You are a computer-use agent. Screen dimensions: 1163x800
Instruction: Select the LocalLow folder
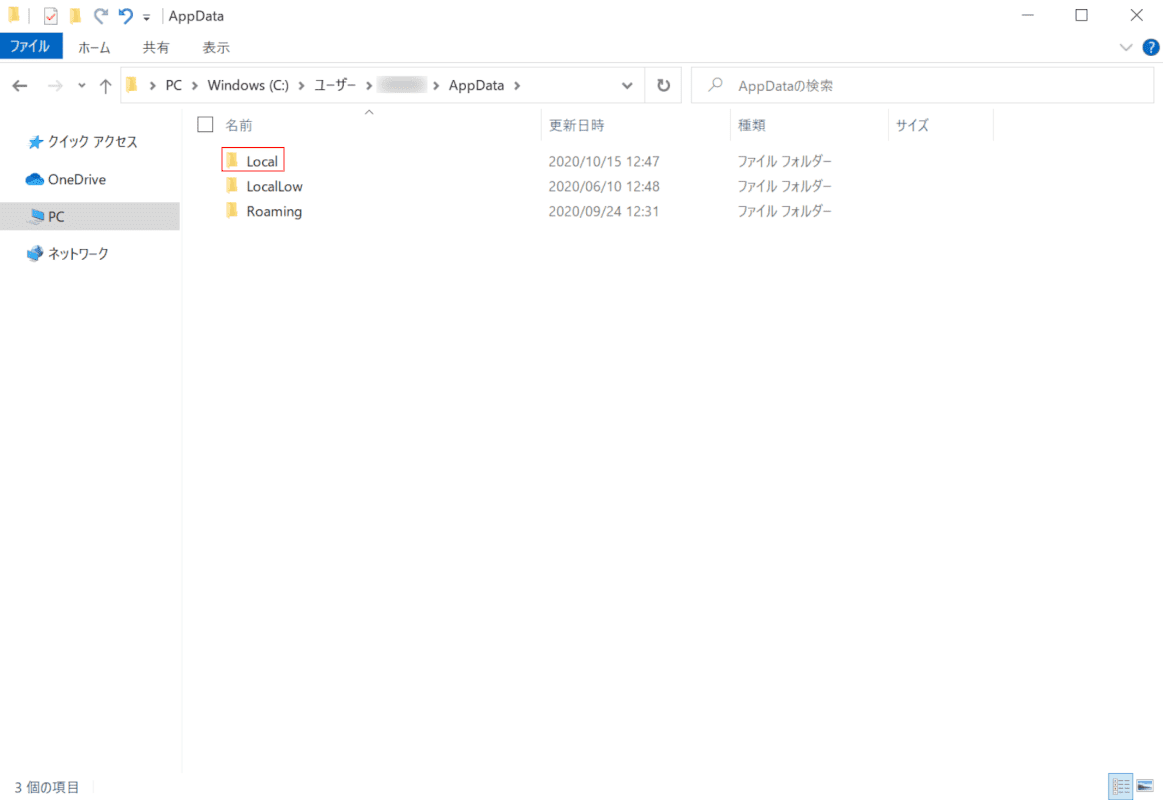click(274, 186)
